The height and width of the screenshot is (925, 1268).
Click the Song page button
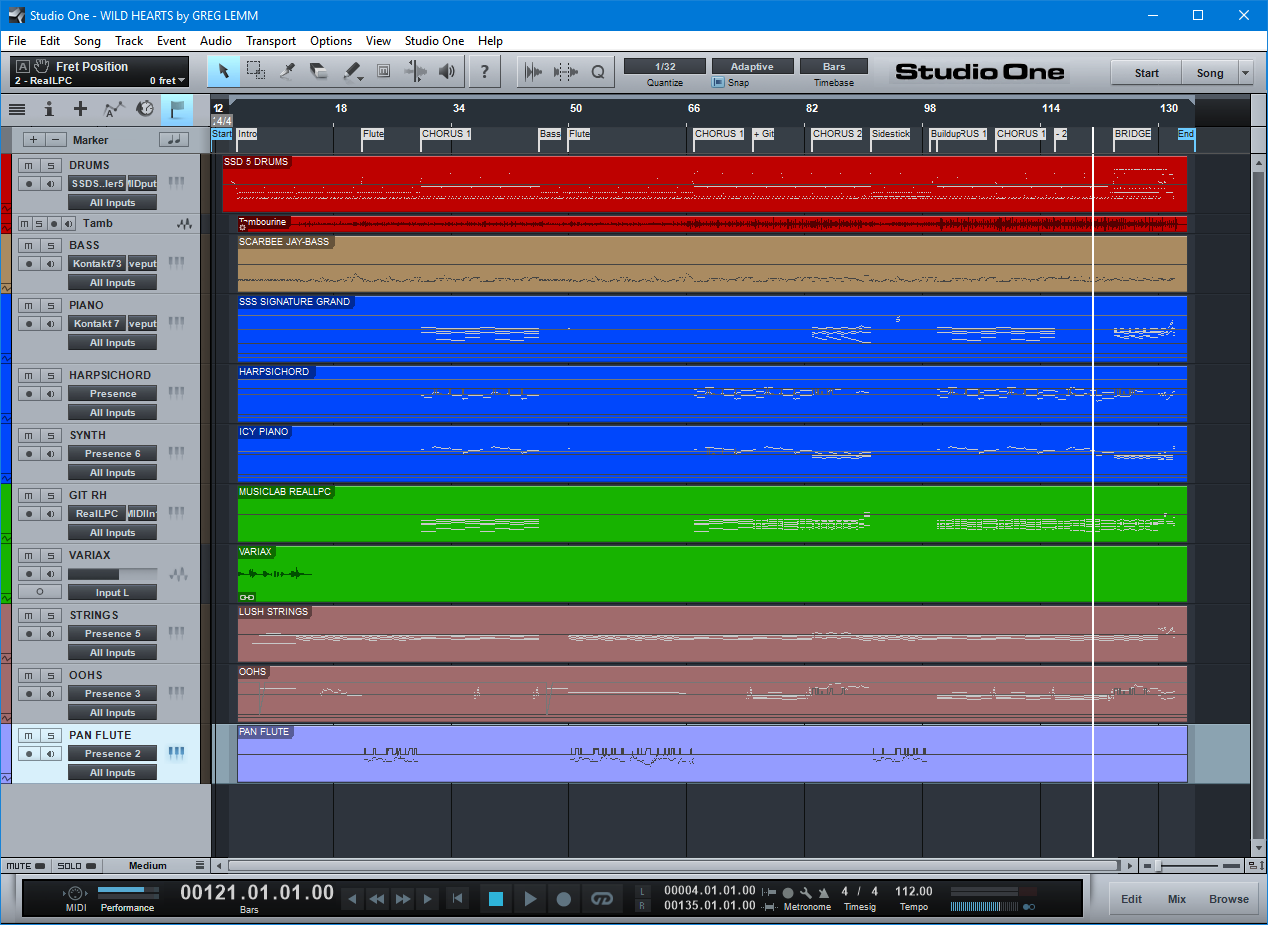(x=1210, y=73)
